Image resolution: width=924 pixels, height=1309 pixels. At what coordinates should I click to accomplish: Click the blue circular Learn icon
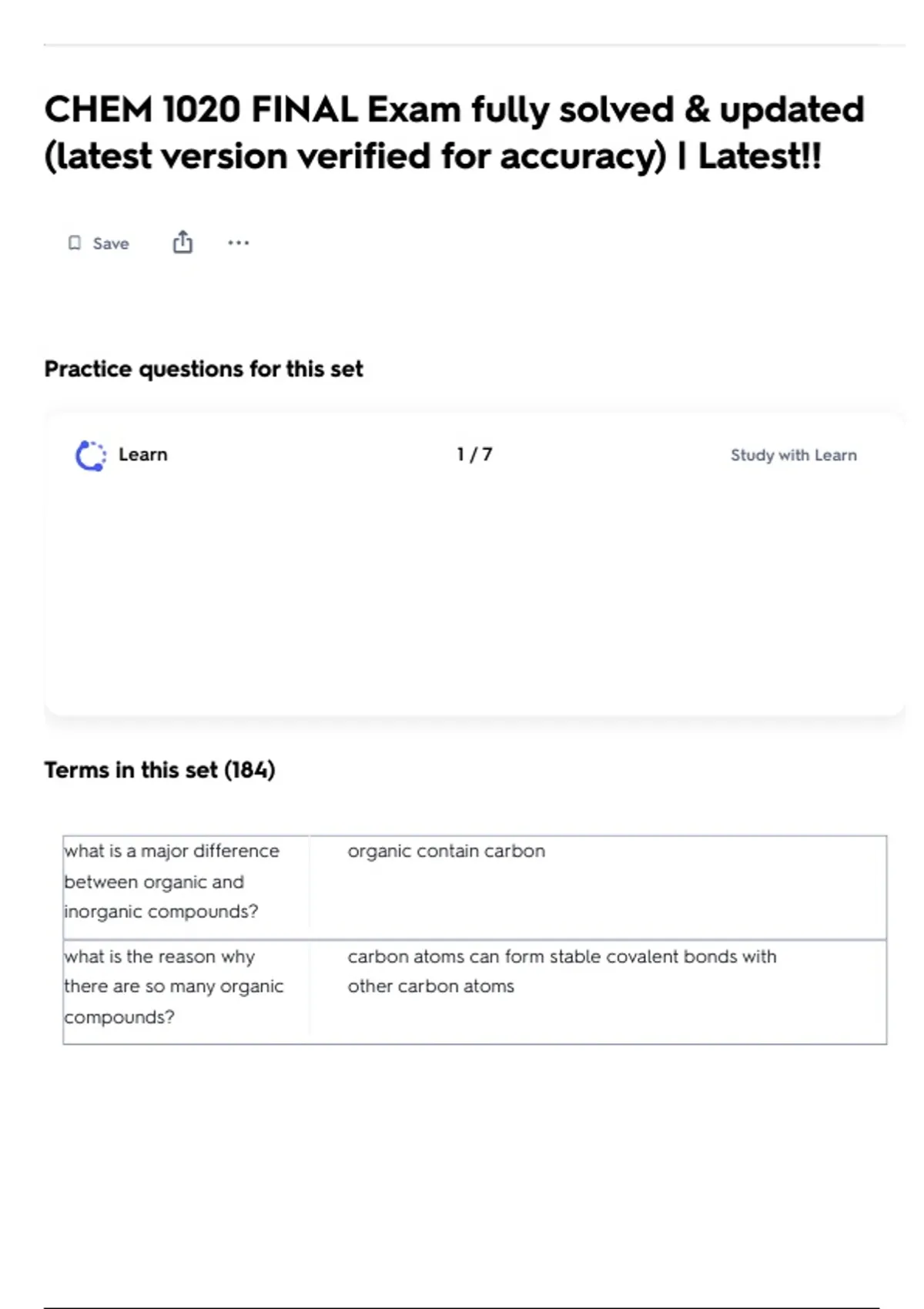click(91, 455)
